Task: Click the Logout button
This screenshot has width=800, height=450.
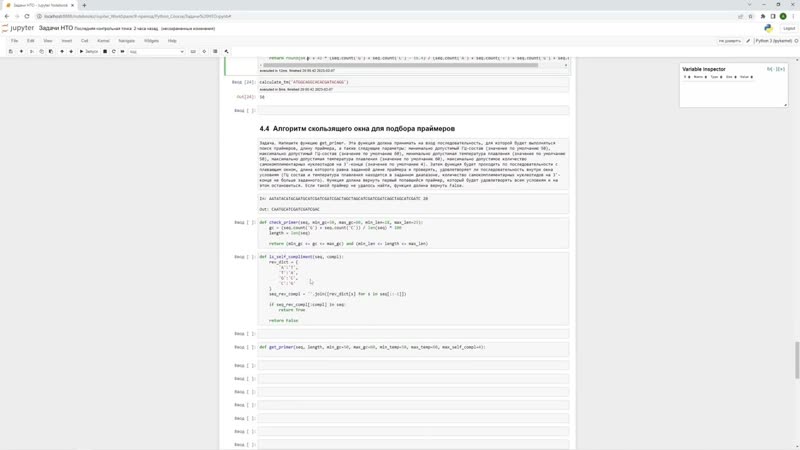Action: pos(789,29)
